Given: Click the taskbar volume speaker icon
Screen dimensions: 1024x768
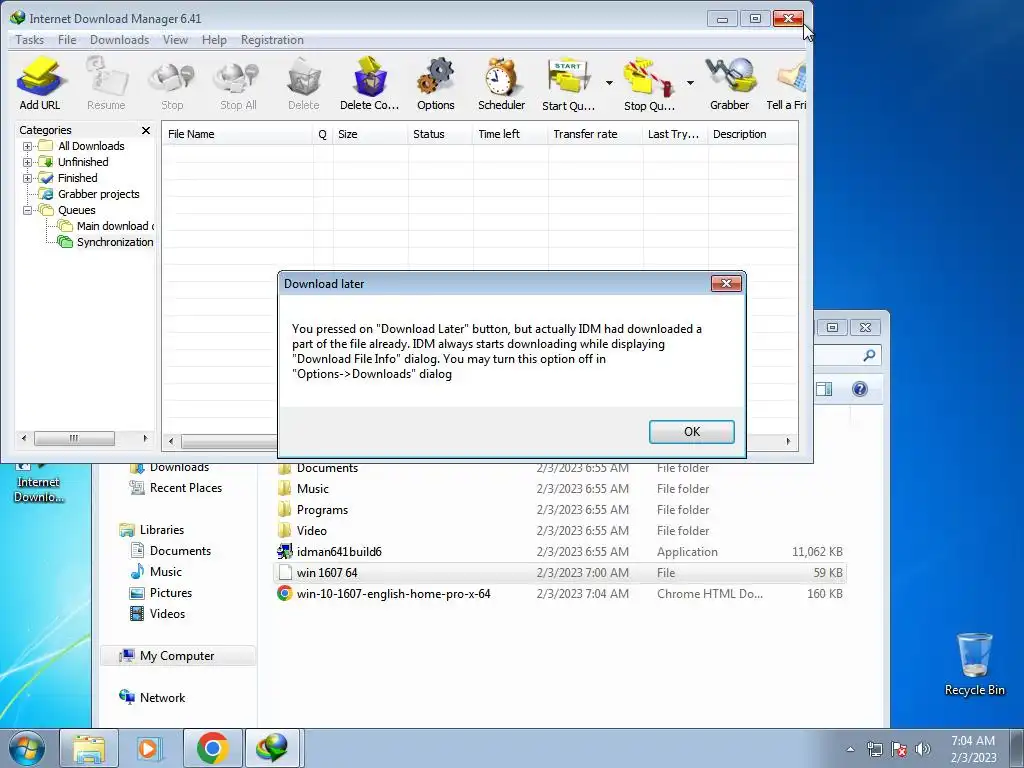Looking at the screenshot, I should [x=922, y=749].
